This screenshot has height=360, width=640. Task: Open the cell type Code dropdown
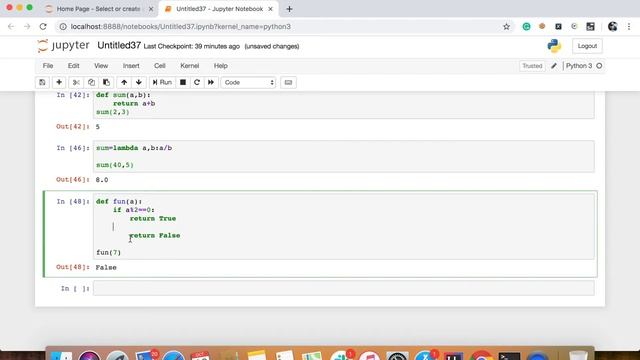248,82
